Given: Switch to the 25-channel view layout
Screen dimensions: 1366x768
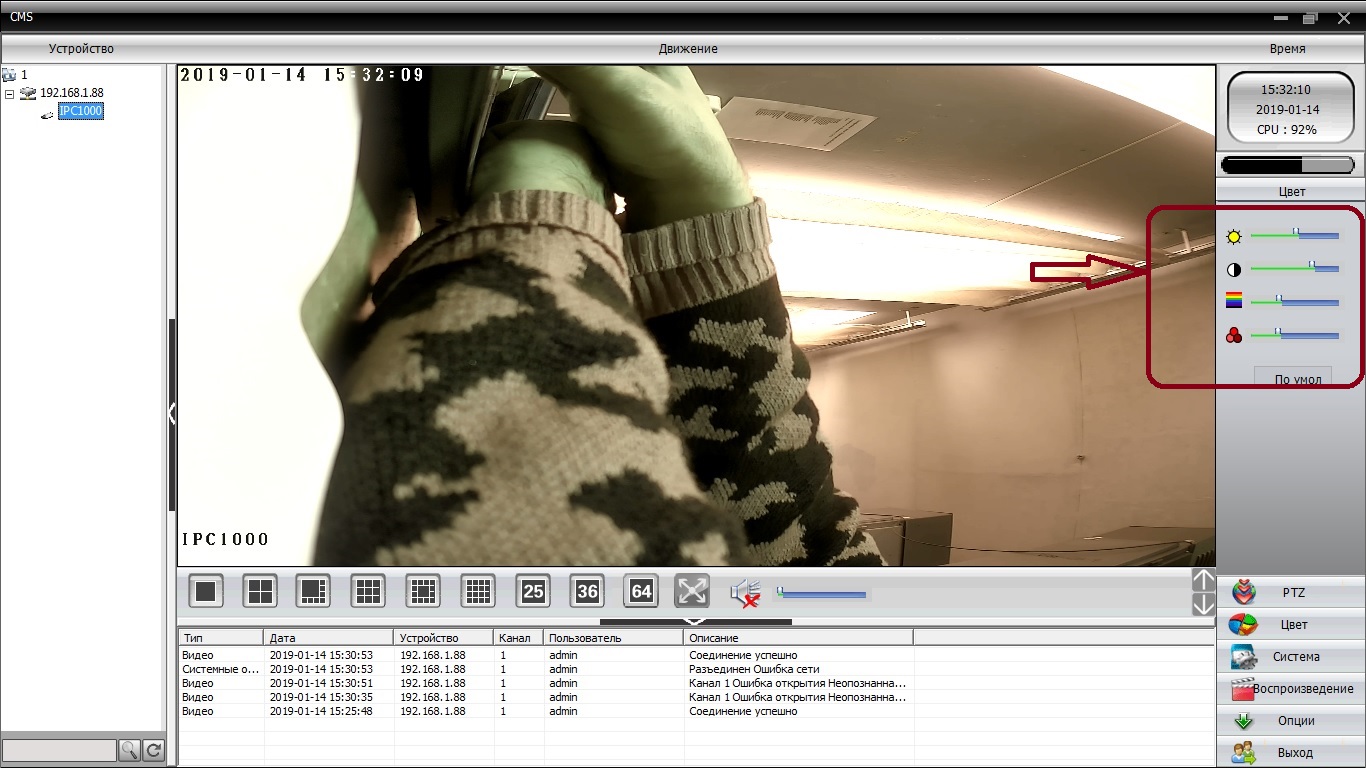Looking at the screenshot, I should tap(533, 591).
